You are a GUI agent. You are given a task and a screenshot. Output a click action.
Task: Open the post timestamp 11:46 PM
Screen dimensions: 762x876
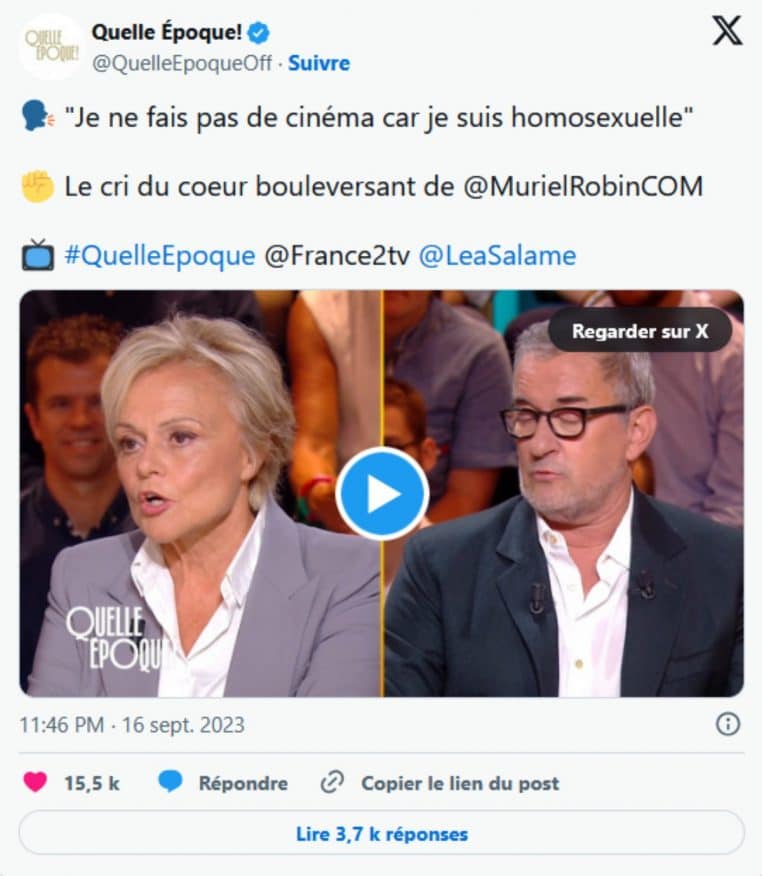[x=132, y=725]
